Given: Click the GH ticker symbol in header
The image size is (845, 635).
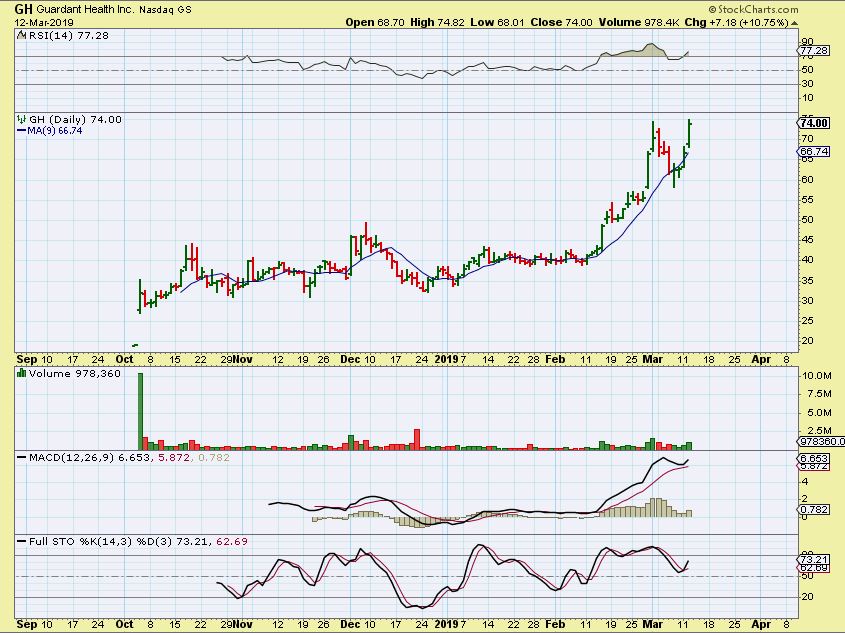Looking at the screenshot, I should 24,9.
